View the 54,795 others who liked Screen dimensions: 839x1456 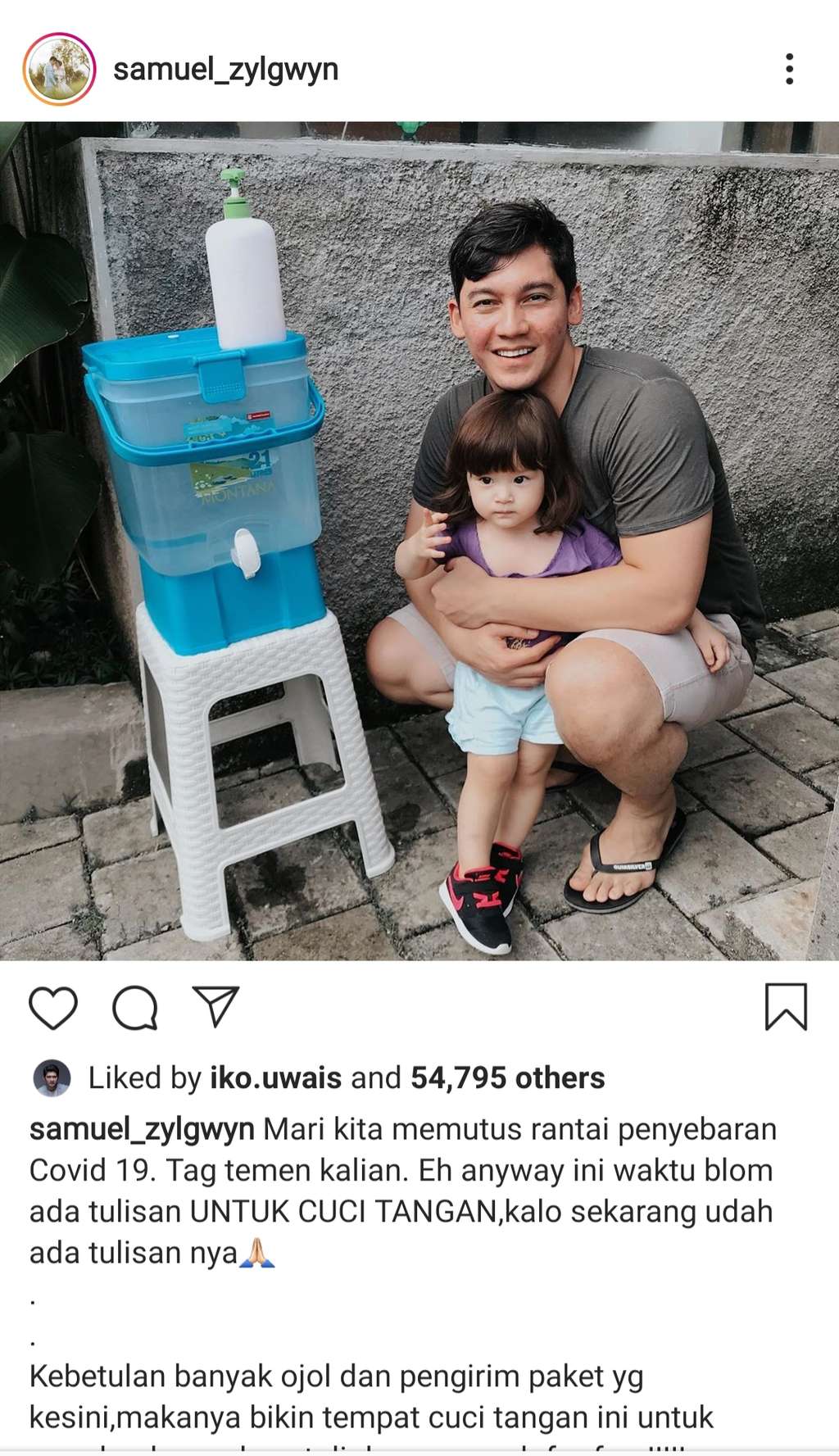click(507, 1077)
